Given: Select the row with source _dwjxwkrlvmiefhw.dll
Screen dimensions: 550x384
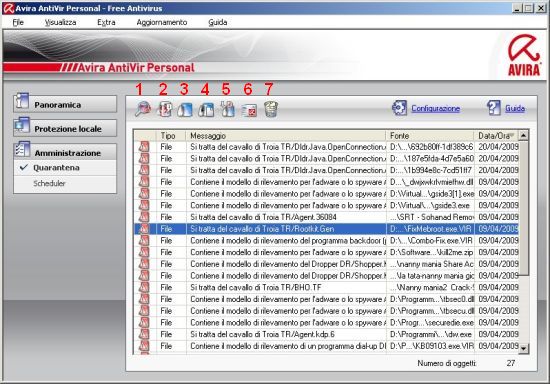Looking at the screenshot, I should 326,182.
